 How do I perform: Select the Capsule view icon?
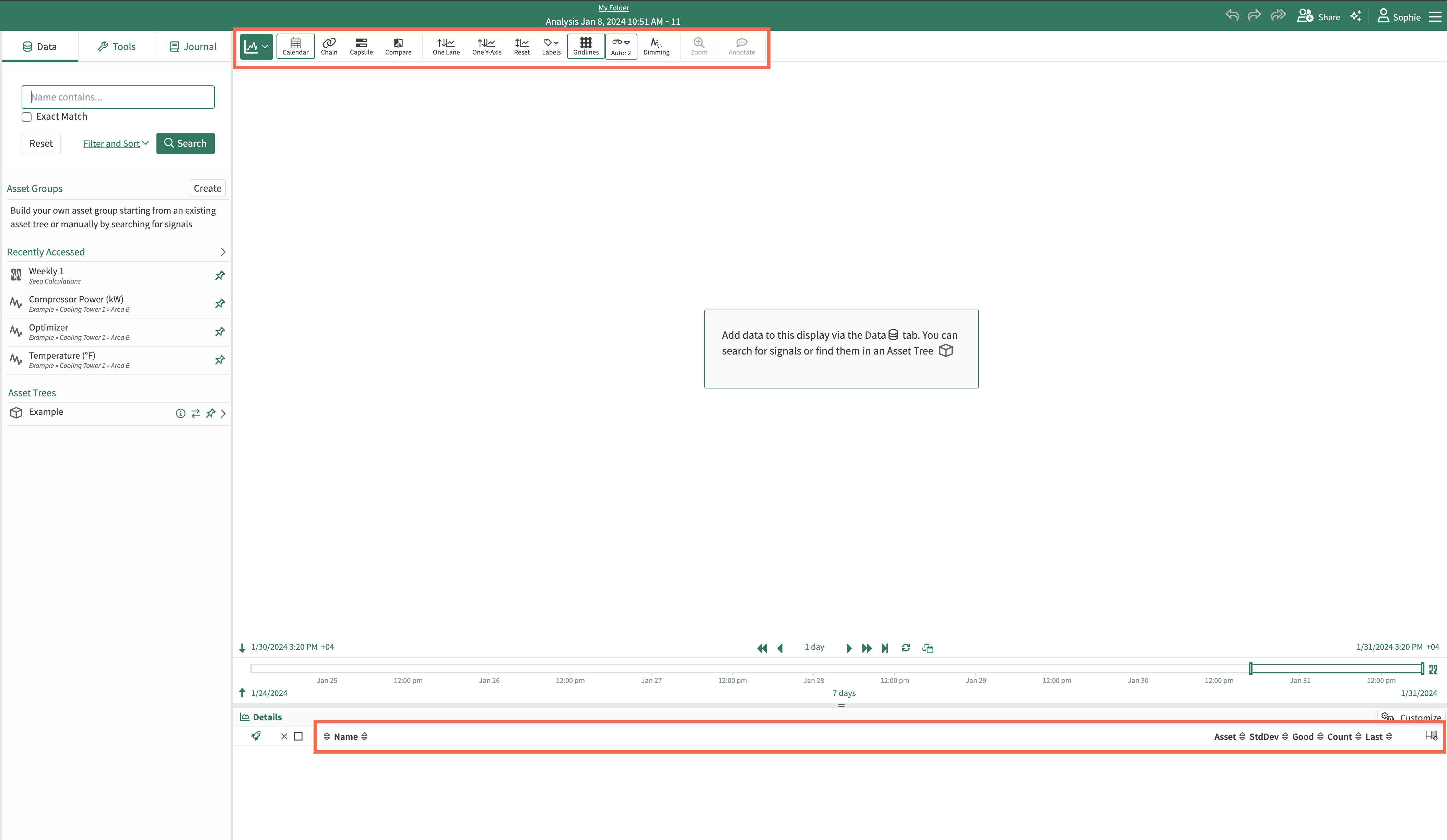click(361, 46)
